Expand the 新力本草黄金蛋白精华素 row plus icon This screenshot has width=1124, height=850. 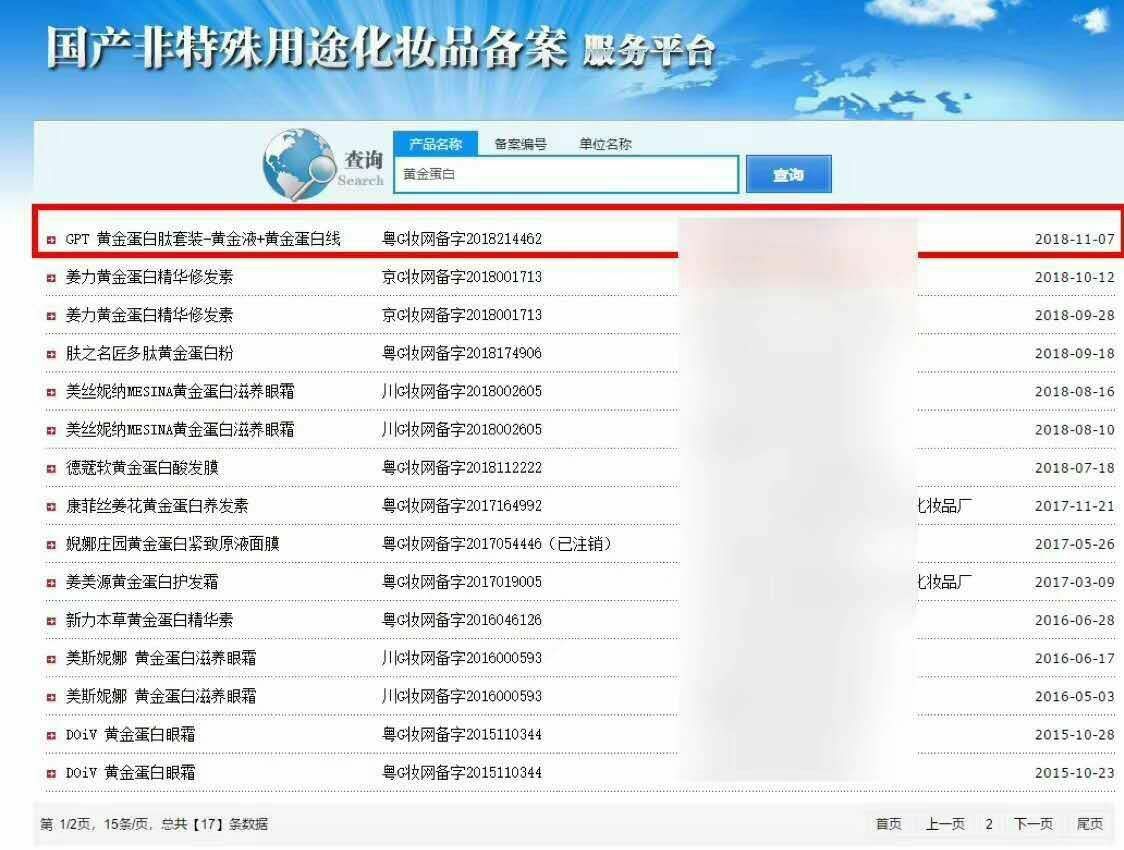pyautogui.click(x=51, y=621)
